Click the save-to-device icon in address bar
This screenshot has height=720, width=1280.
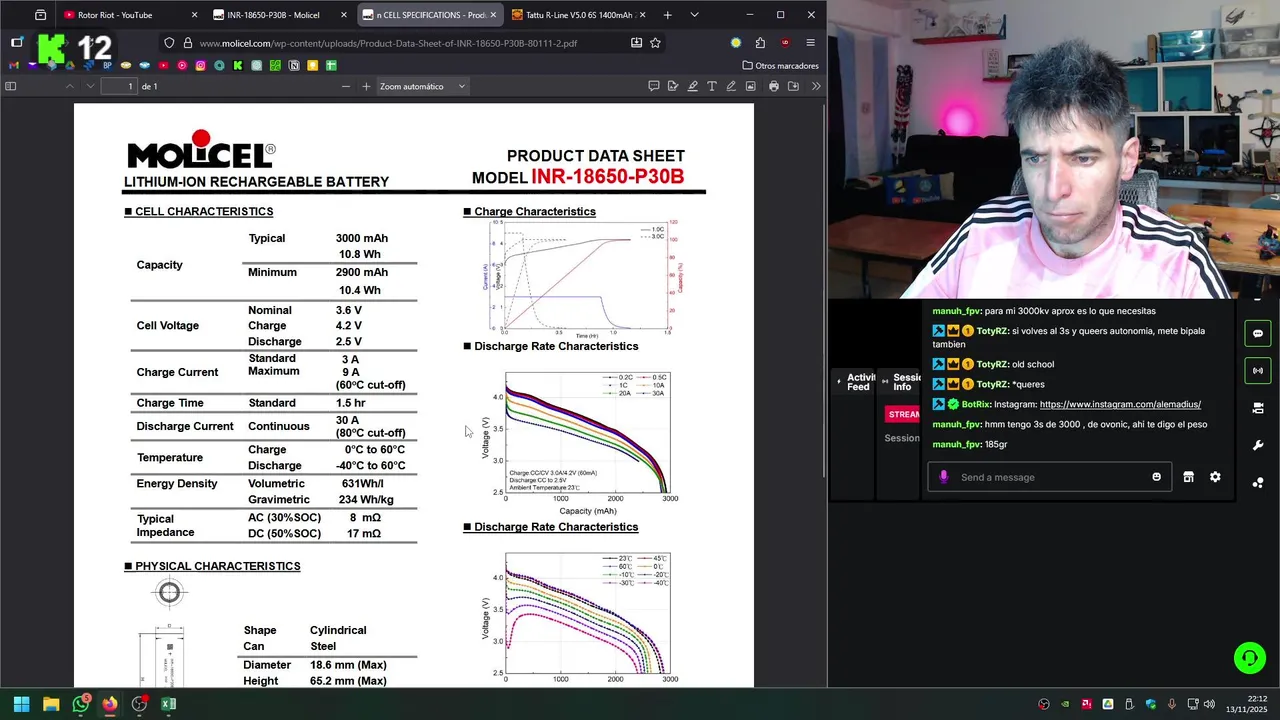636,43
